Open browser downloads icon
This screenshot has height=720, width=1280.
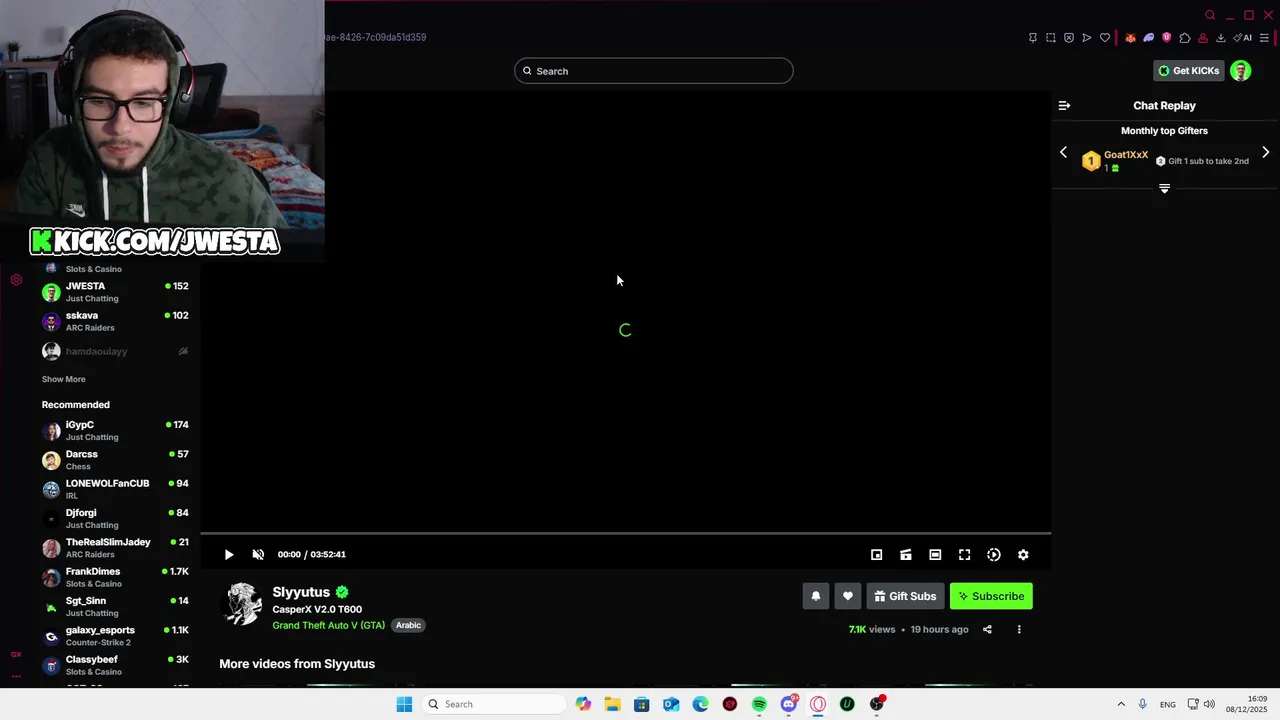coord(1221,38)
